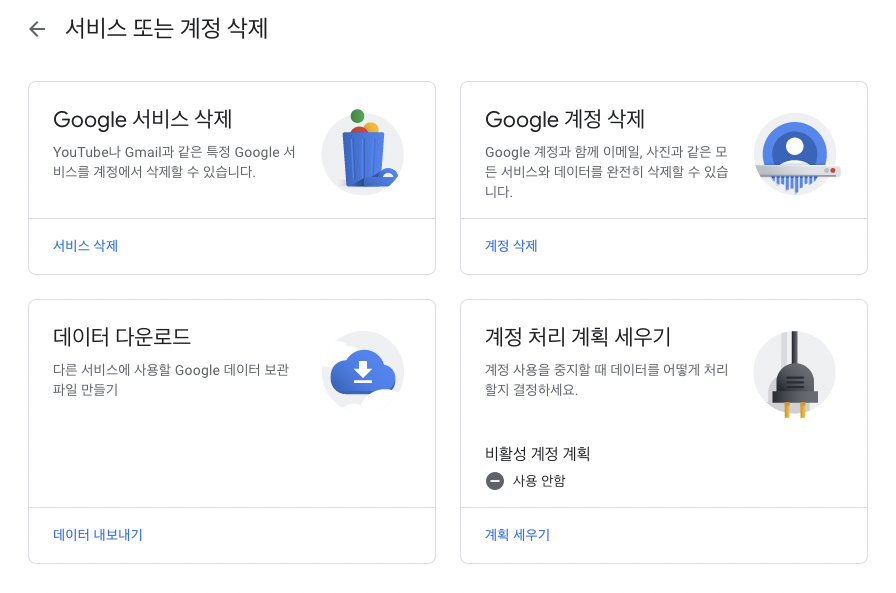Screen dimensions: 896x593
Task: Click the 비활성 계정 계획 label
Action: point(537,454)
